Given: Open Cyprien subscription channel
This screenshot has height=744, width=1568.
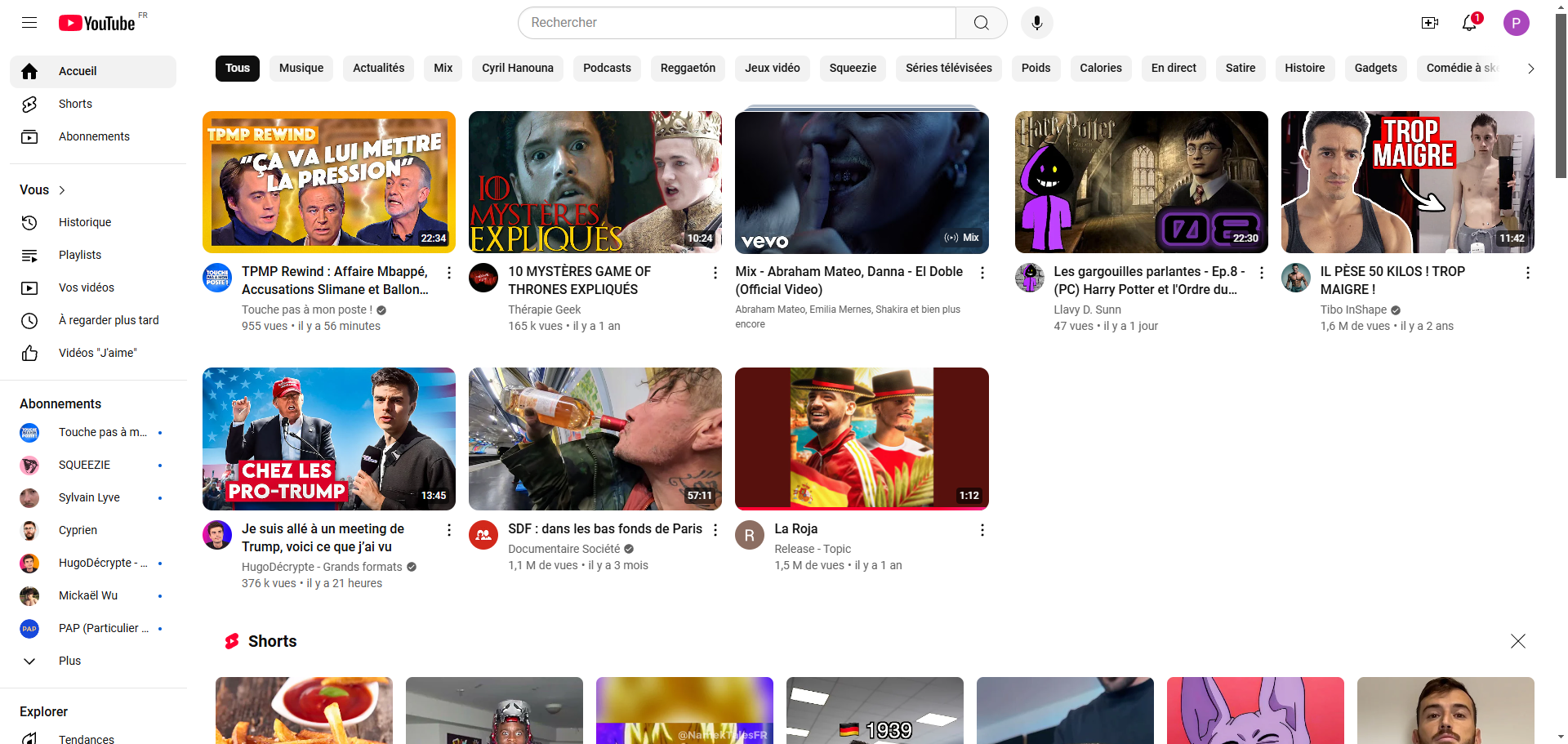Looking at the screenshot, I should point(93,530).
